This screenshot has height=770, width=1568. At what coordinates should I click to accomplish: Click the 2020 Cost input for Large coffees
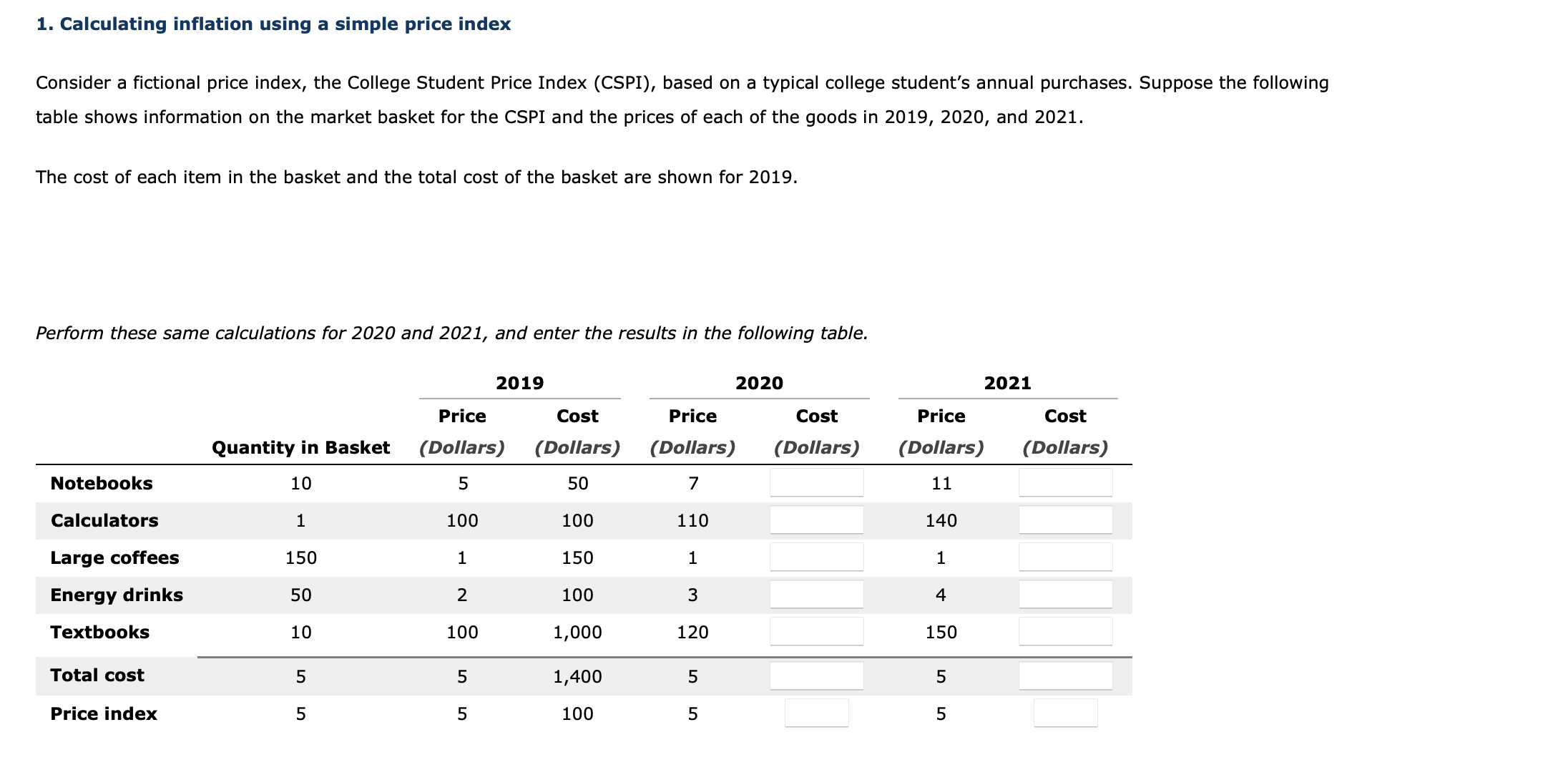click(816, 557)
